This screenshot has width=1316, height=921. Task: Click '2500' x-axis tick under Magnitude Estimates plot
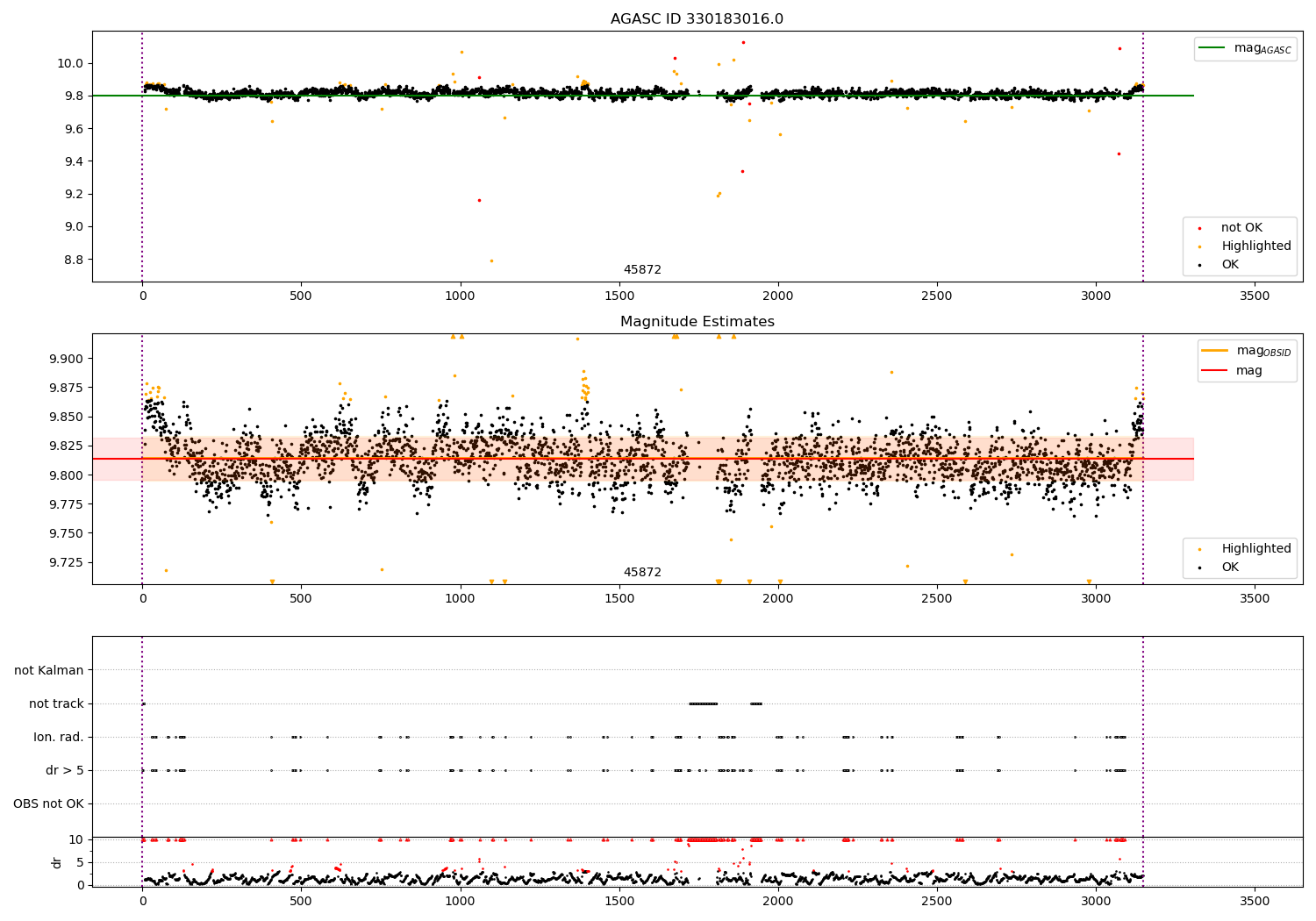point(937,598)
